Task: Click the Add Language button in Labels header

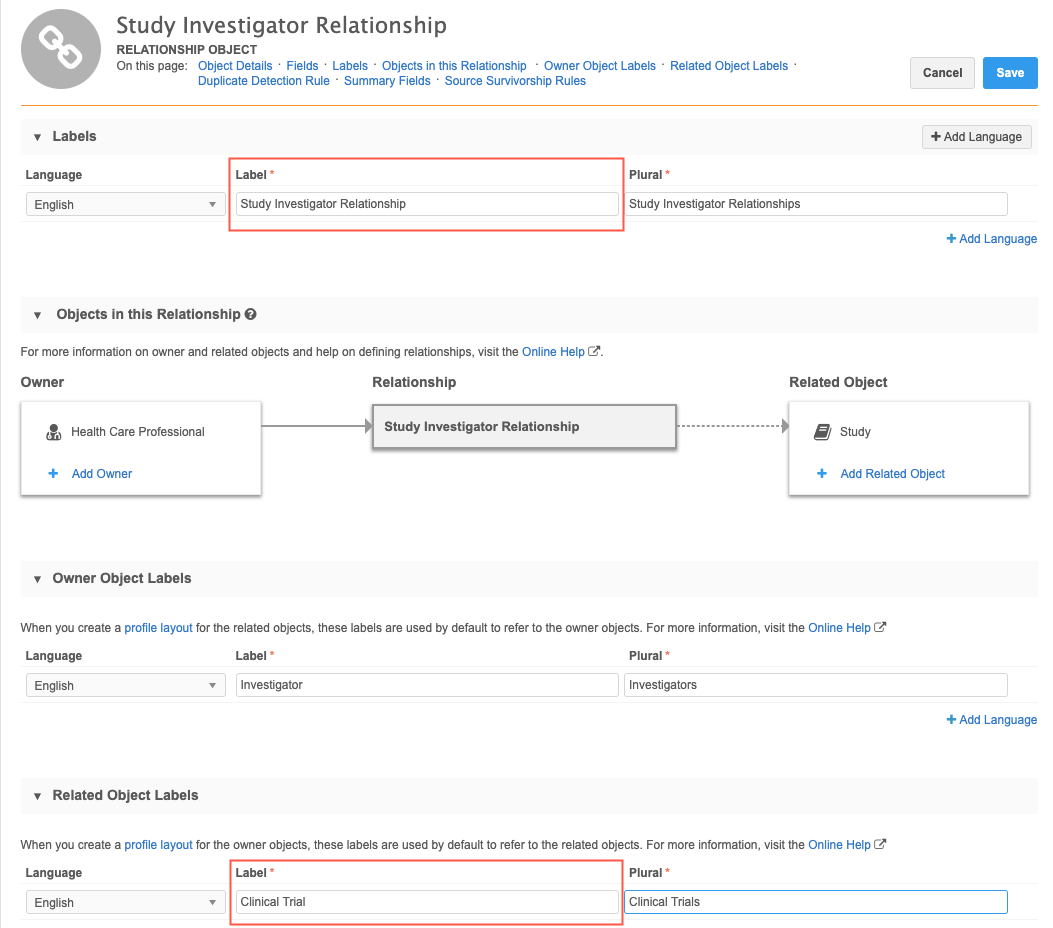Action: [976, 137]
